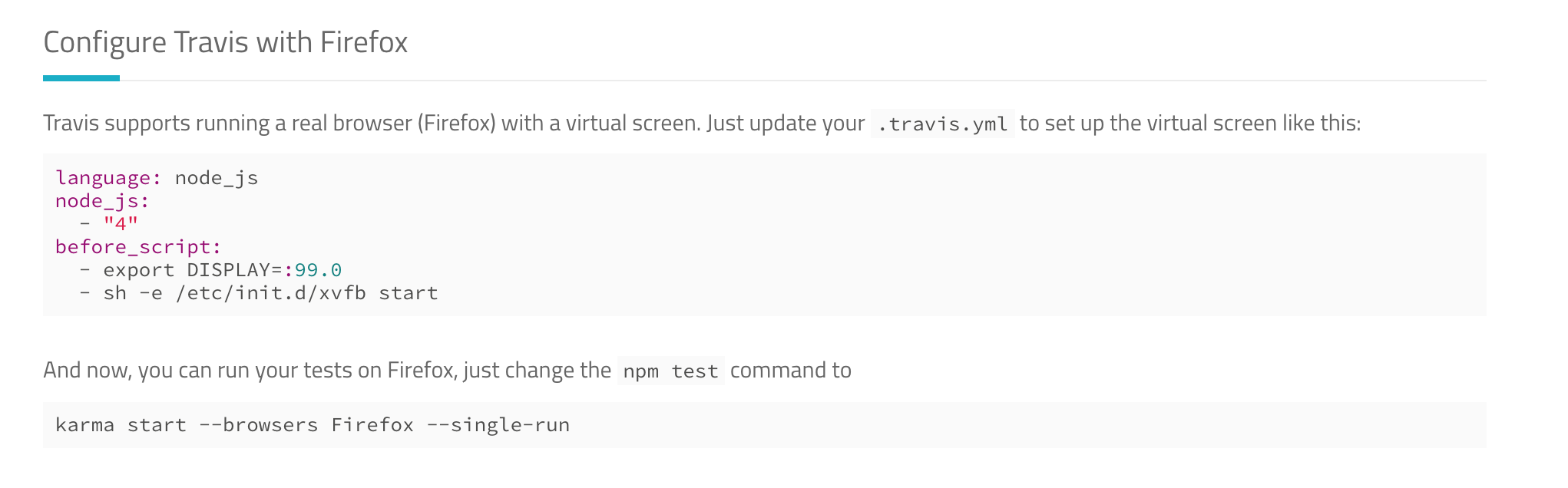Image resolution: width=1568 pixels, height=488 pixels.
Task: Click the teal underline accent below the heading
Action: (x=81, y=78)
